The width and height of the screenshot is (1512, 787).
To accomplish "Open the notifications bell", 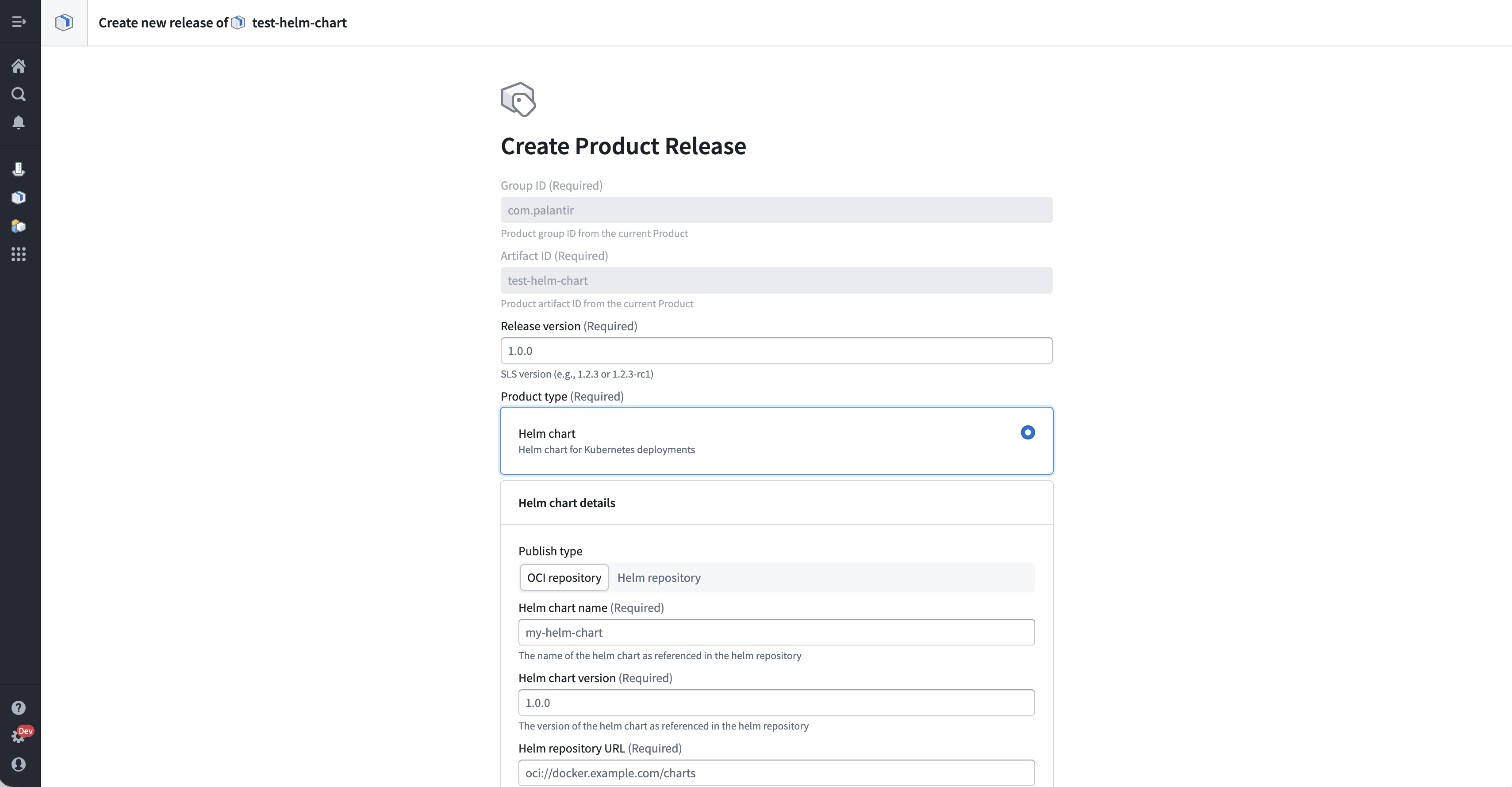I will click(19, 122).
